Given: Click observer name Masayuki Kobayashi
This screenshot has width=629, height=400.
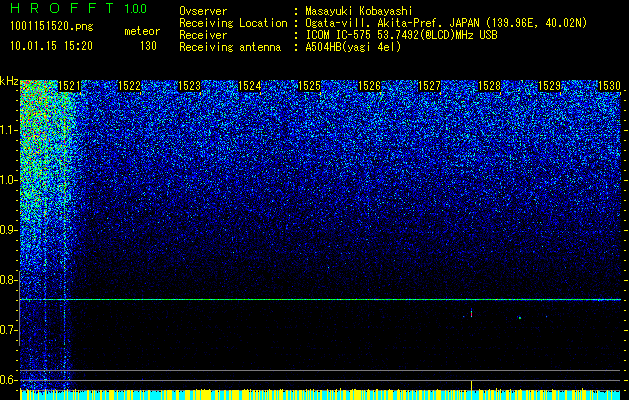Looking at the screenshot, I should point(359,11).
